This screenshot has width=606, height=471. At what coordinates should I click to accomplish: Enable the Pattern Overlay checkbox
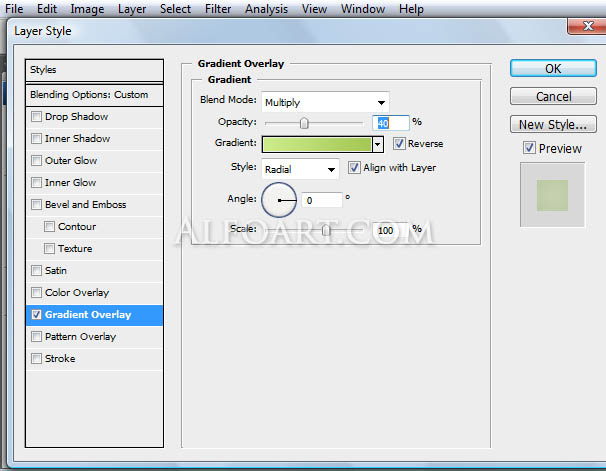click(36, 337)
